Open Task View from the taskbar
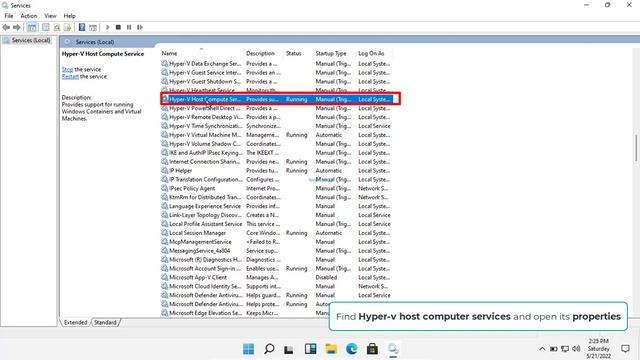640x360 pixels. [289, 349]
